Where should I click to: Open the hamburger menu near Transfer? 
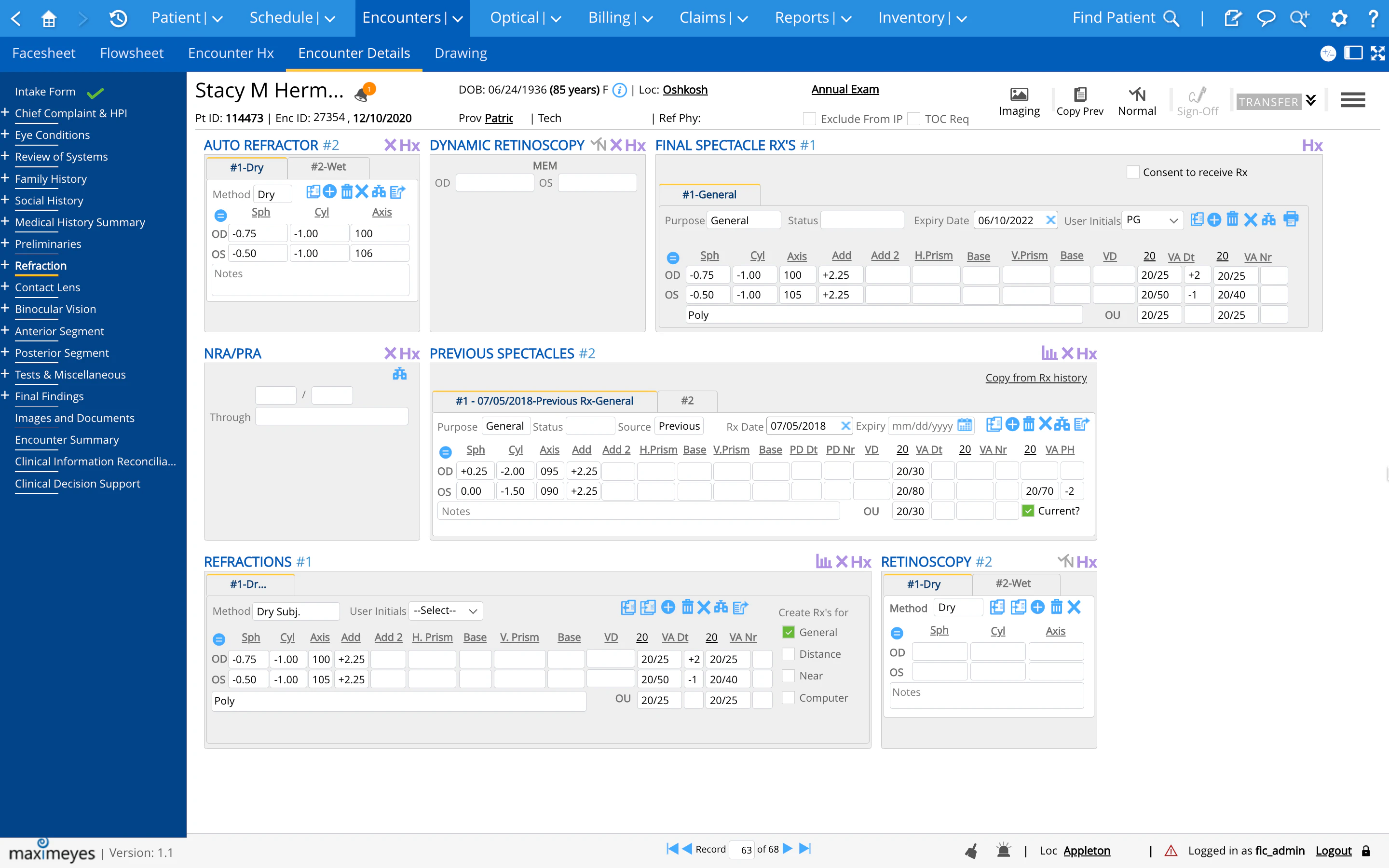[1352, 99]
